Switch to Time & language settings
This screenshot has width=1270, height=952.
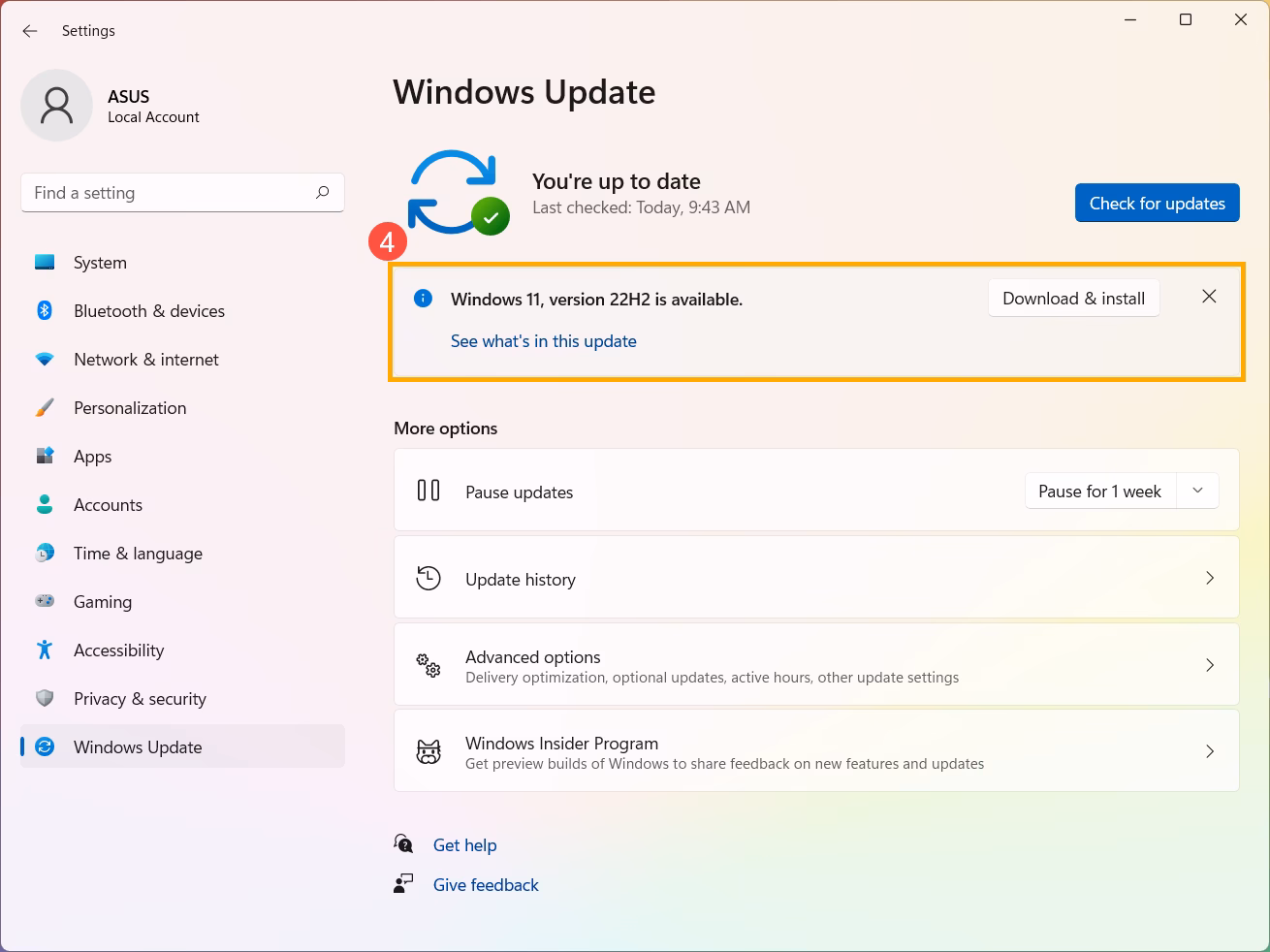click(138, 553)
